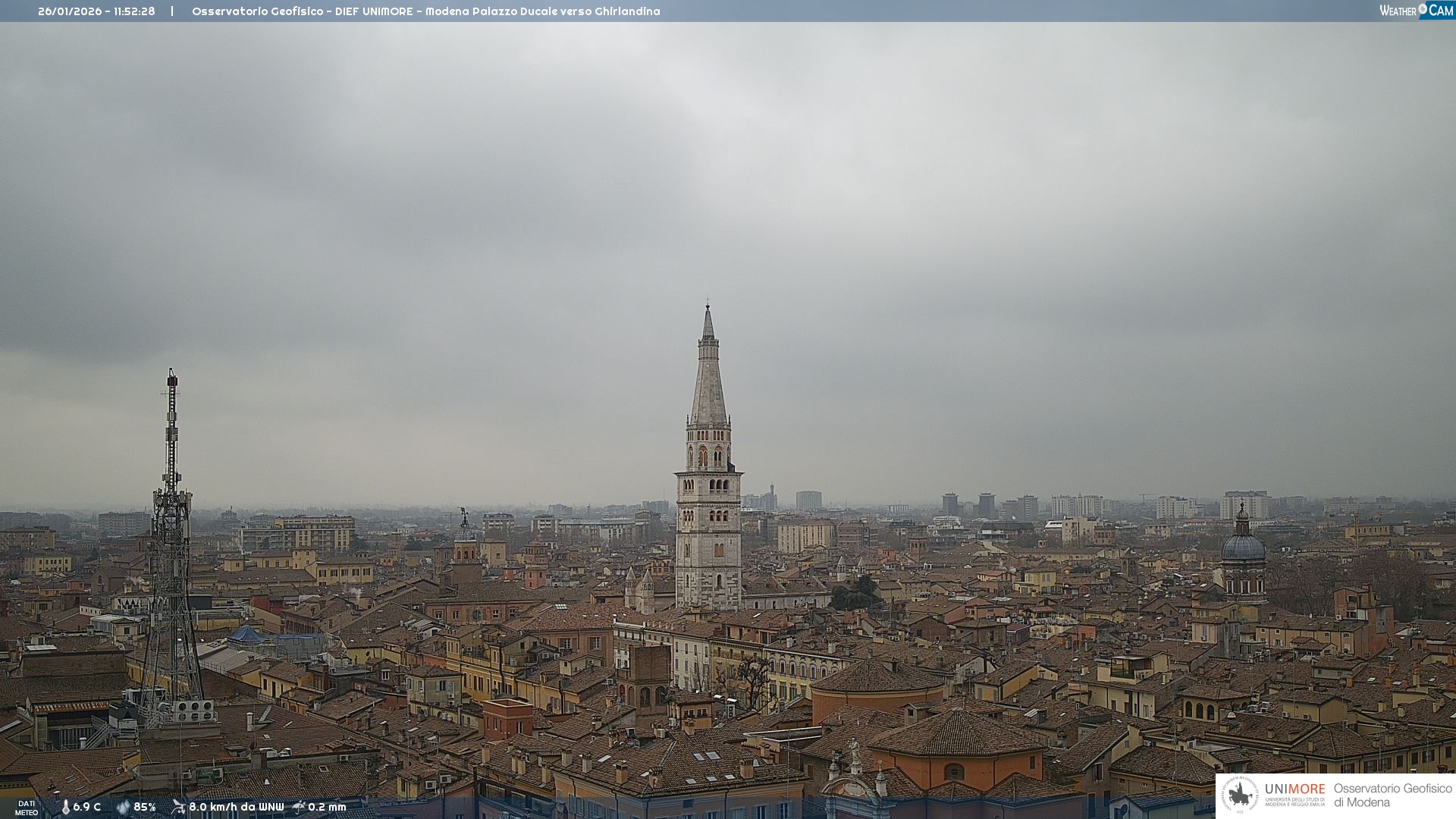Click the rain umbrella precipitation icon
Viewport: 1456px width, 819px height.
click(x=299, y=807)
